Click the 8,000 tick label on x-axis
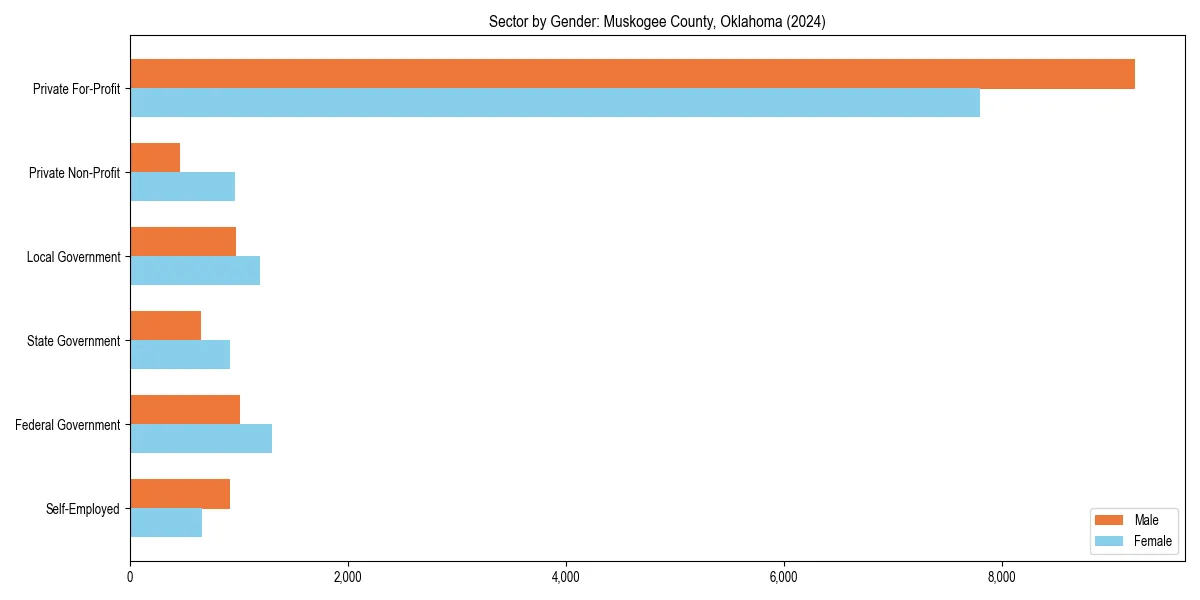 click(x=1003, y=577)
